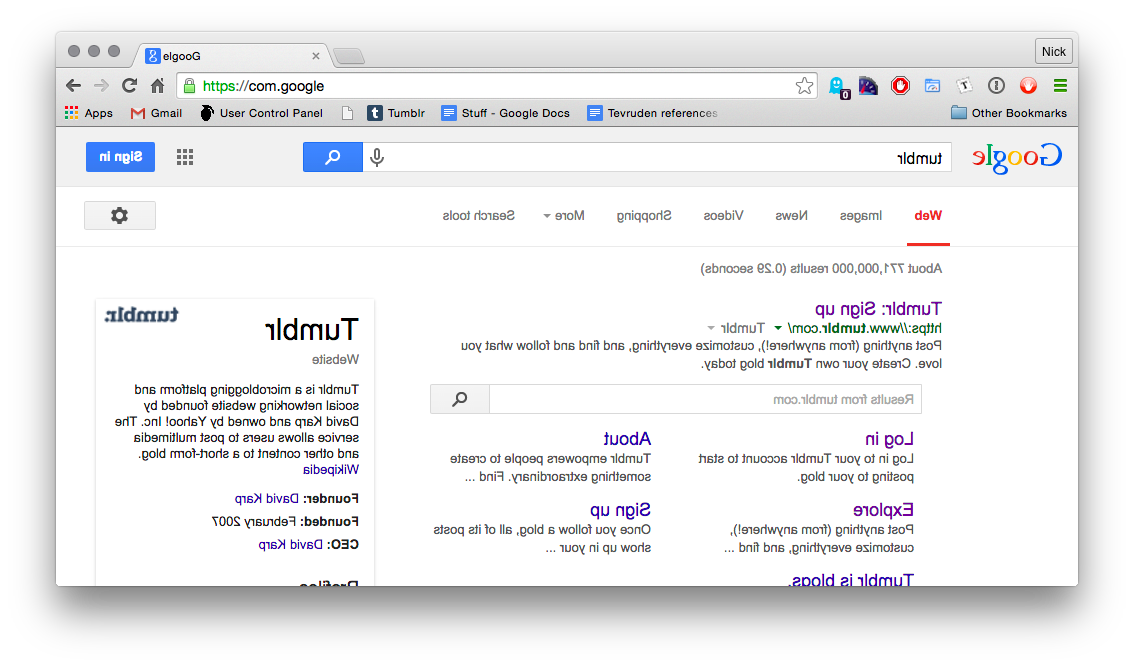Open the Ghostery ghost extension
Image resolution: width=1134 pixels, height=666 pixels.
click(x=838, y=87)
